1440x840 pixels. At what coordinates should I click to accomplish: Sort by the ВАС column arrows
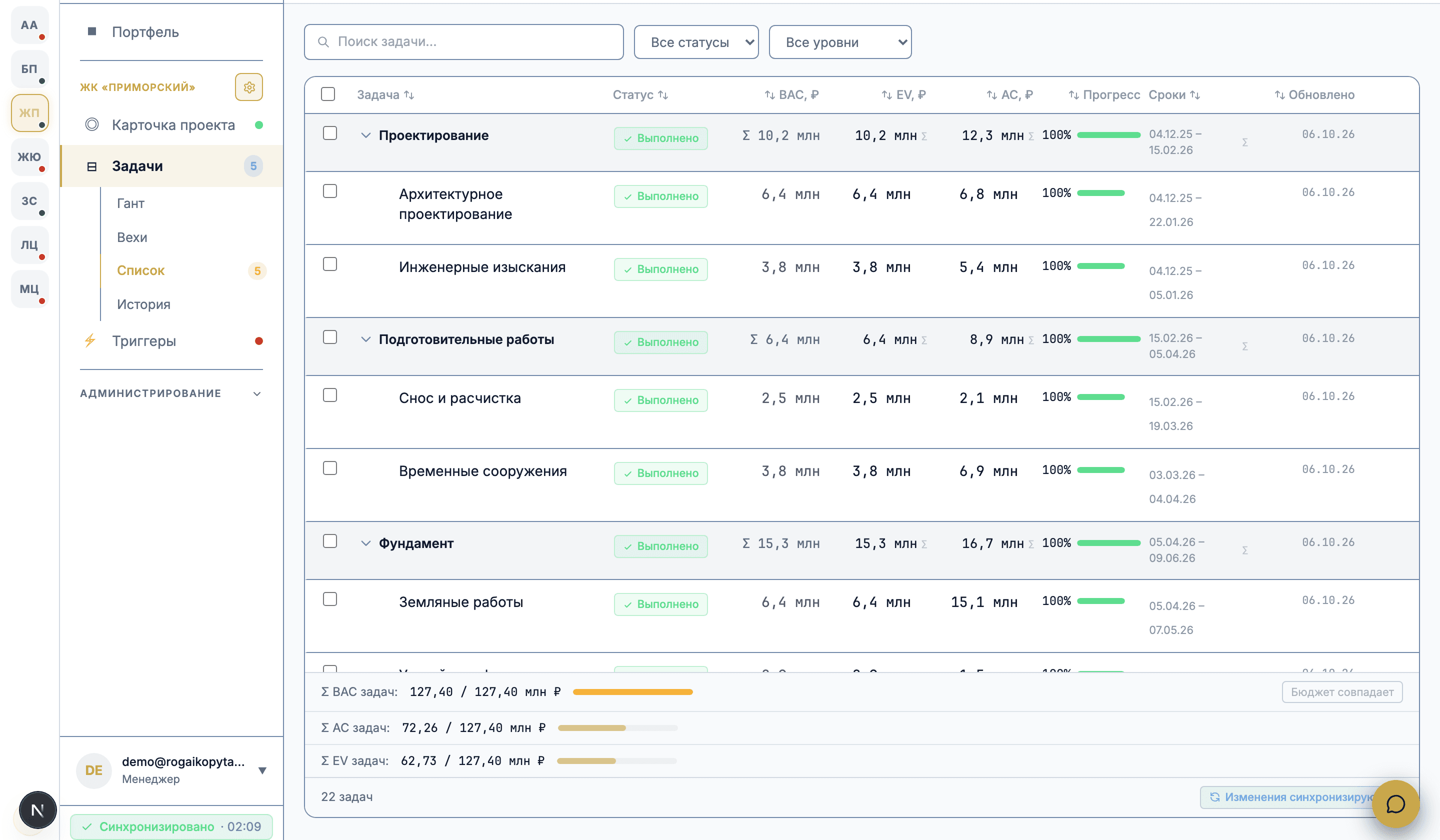pyautogui.click(x=769, y=95)
